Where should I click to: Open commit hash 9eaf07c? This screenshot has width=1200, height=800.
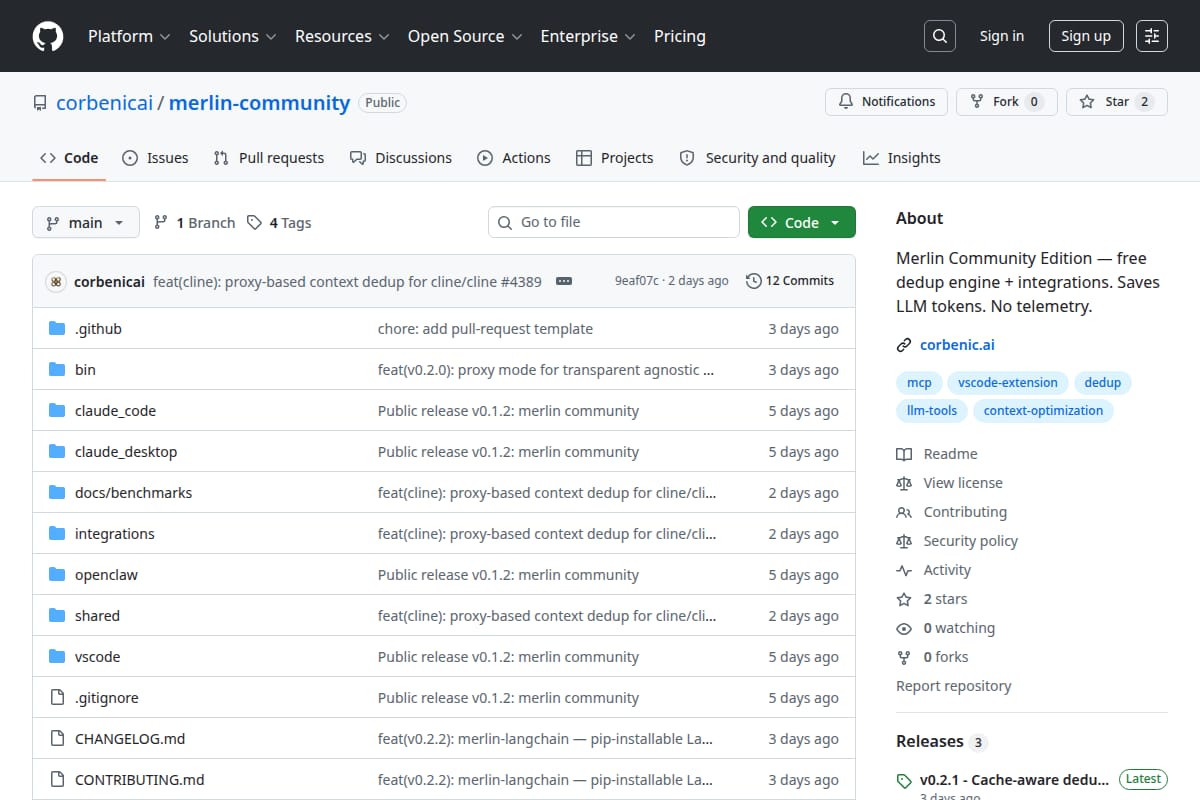click(637, 281)
